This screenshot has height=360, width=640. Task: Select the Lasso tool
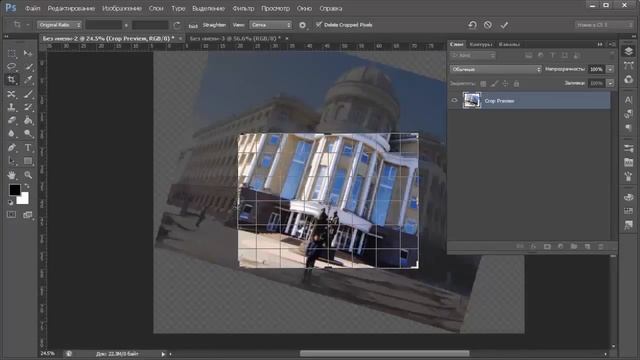tap(11, 67)
